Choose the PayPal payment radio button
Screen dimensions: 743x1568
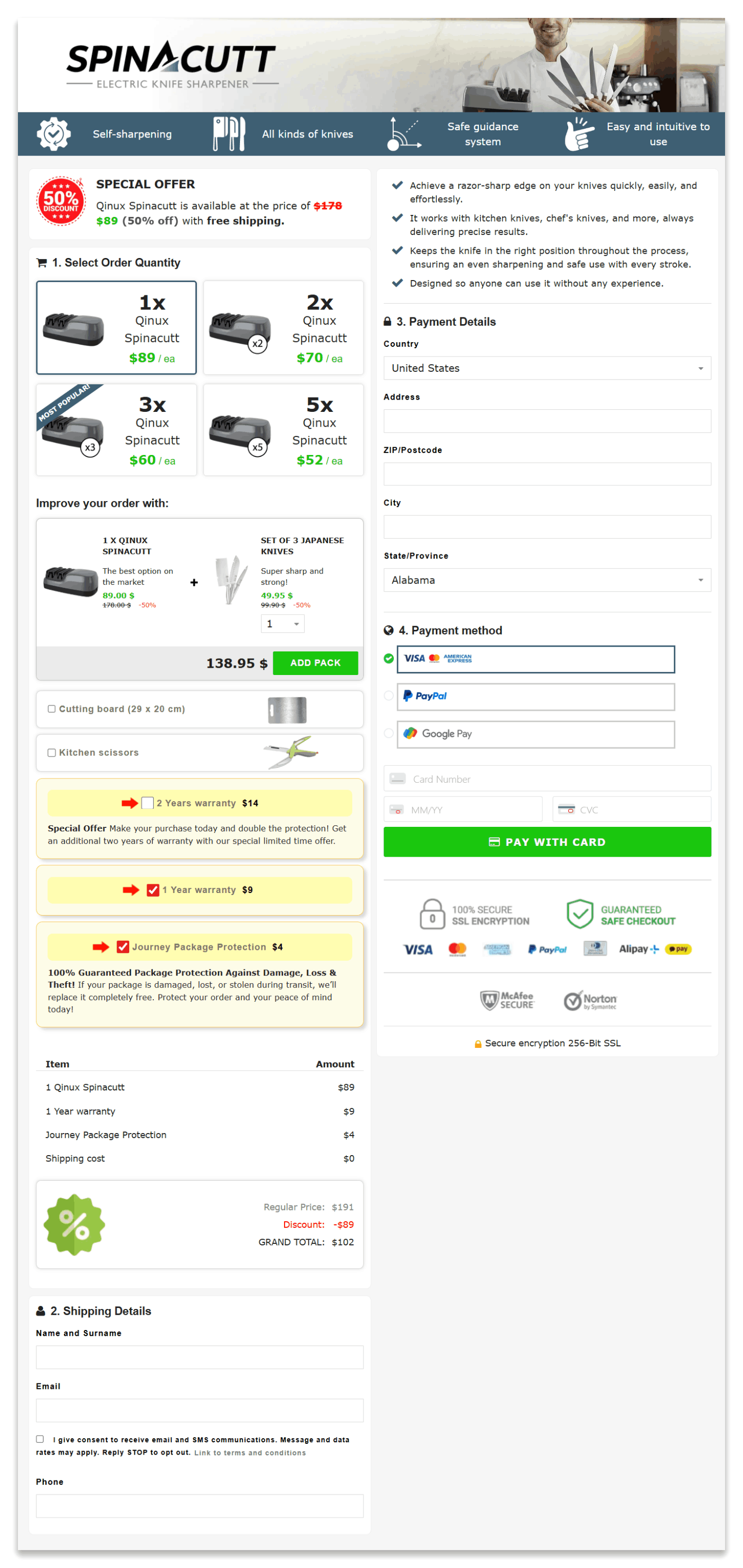click(x=389, y=696)
